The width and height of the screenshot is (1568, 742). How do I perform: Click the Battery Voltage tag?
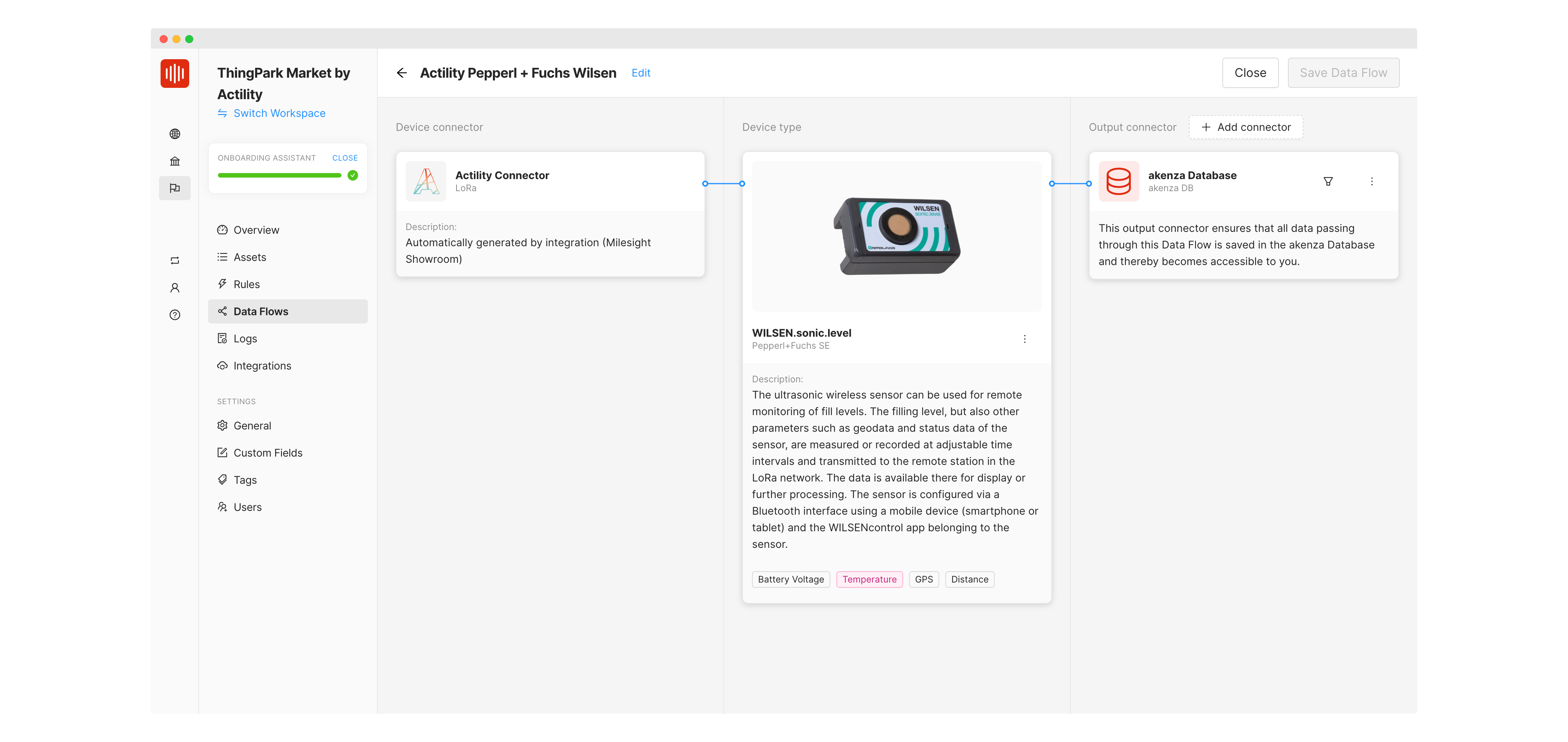[x=791, y=579]
